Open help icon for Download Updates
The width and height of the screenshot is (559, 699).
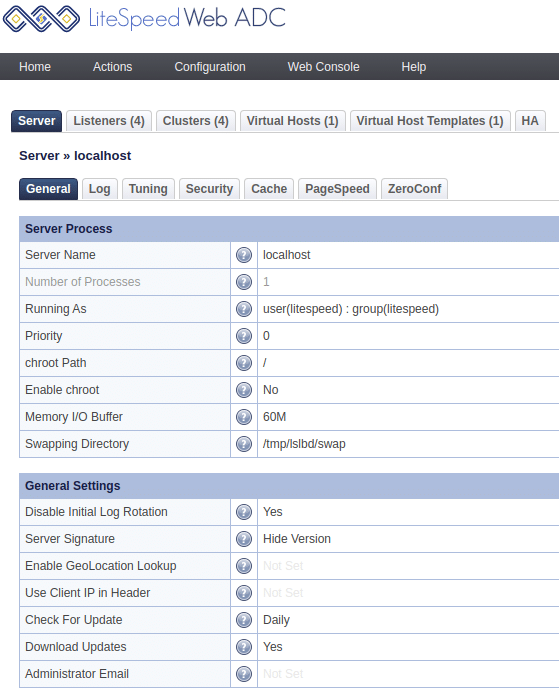pyautogui.click(x=244, y=647)
